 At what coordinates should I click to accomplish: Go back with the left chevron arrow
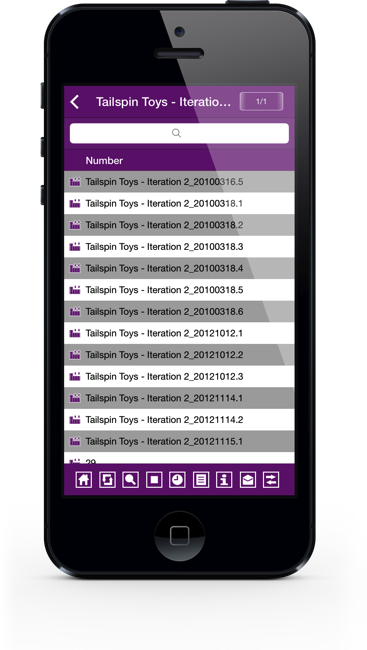pyautogui.click(x=75, y=102)
